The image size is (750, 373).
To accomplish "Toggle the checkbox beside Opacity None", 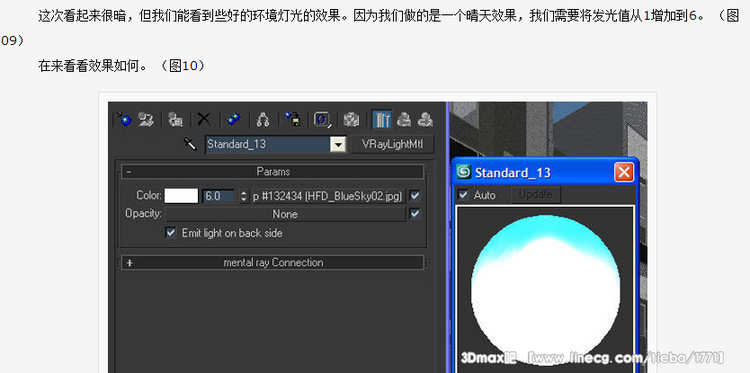I will tap(415, 214).
